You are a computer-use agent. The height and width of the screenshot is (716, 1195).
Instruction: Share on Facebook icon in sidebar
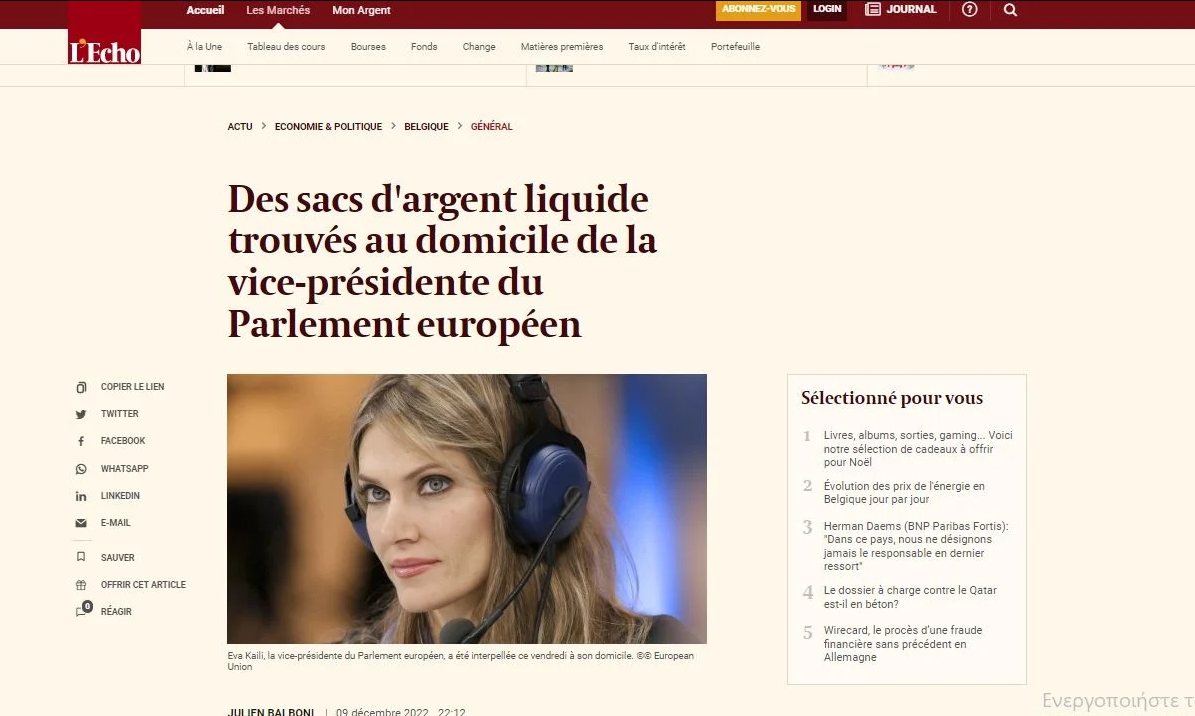81,441
